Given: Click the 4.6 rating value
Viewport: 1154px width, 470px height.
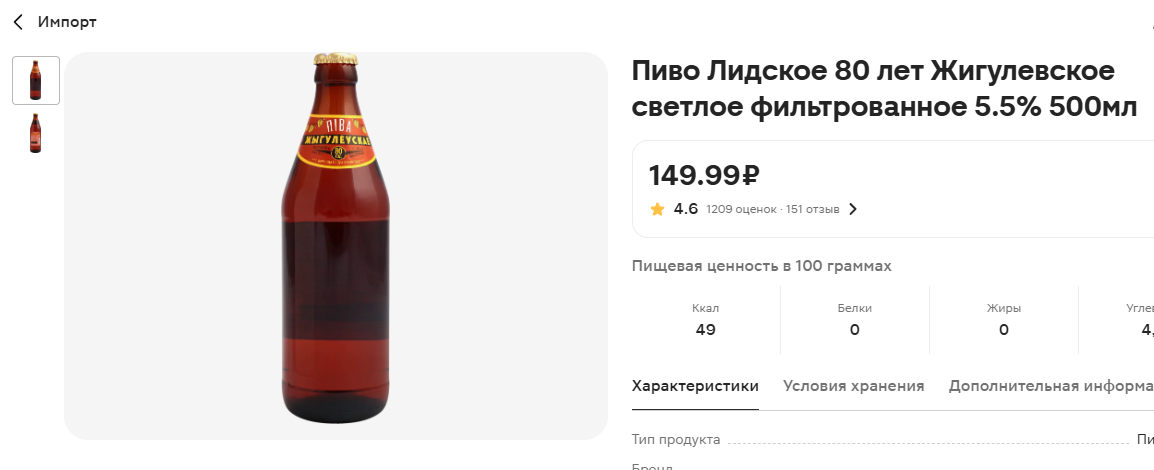Looking at the screenshot, I should click(x=685, y=209).
